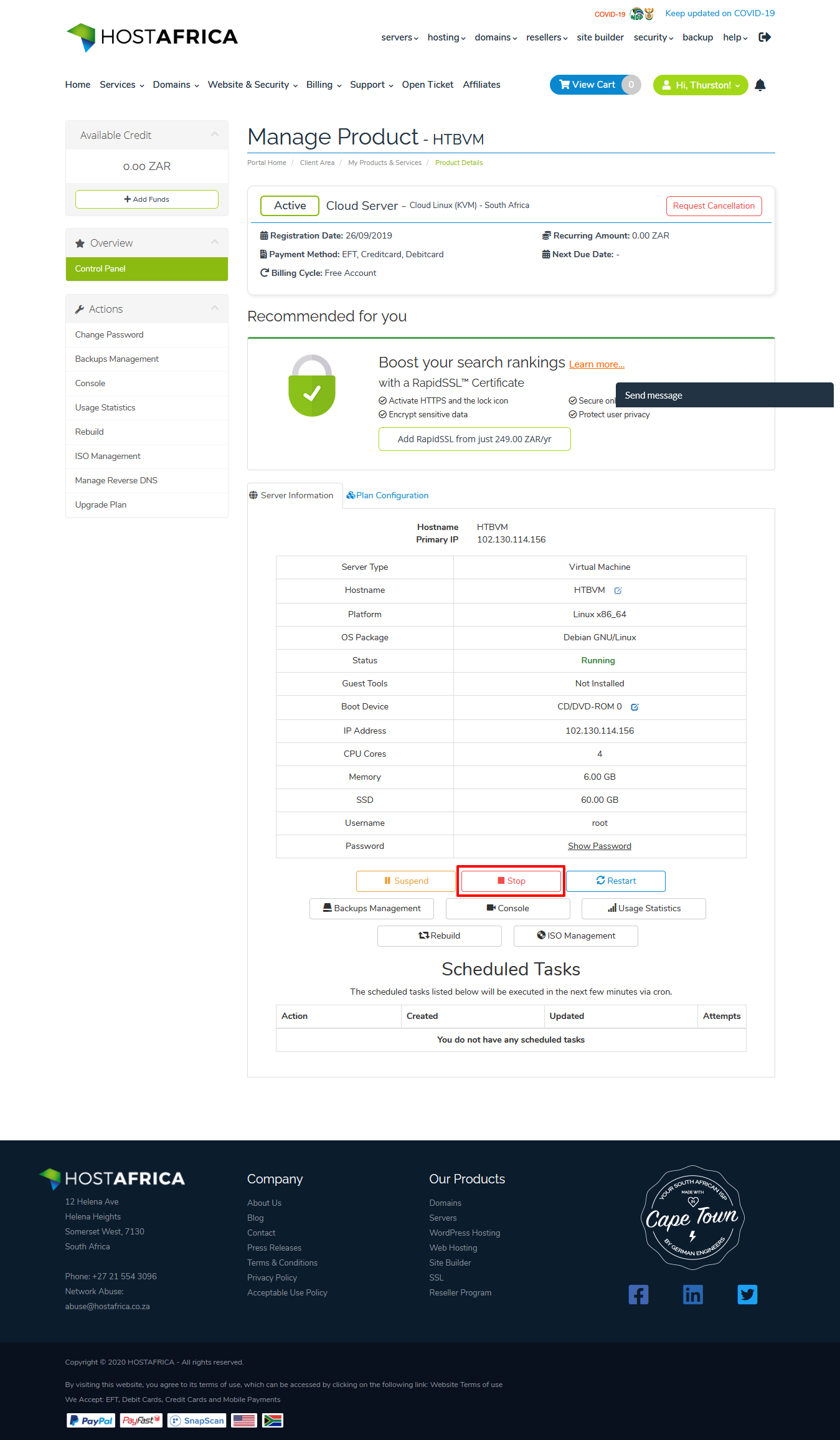Expand the security top menu
Screen dimensions: 840x1440
click(653, 37)
